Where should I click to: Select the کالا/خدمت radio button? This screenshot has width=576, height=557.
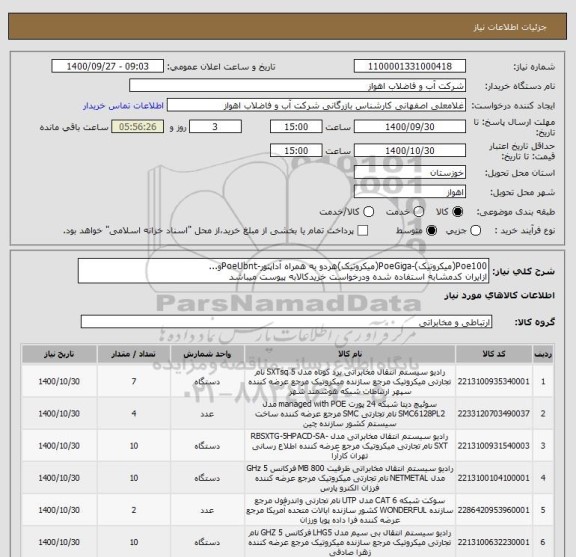(368, 212)
